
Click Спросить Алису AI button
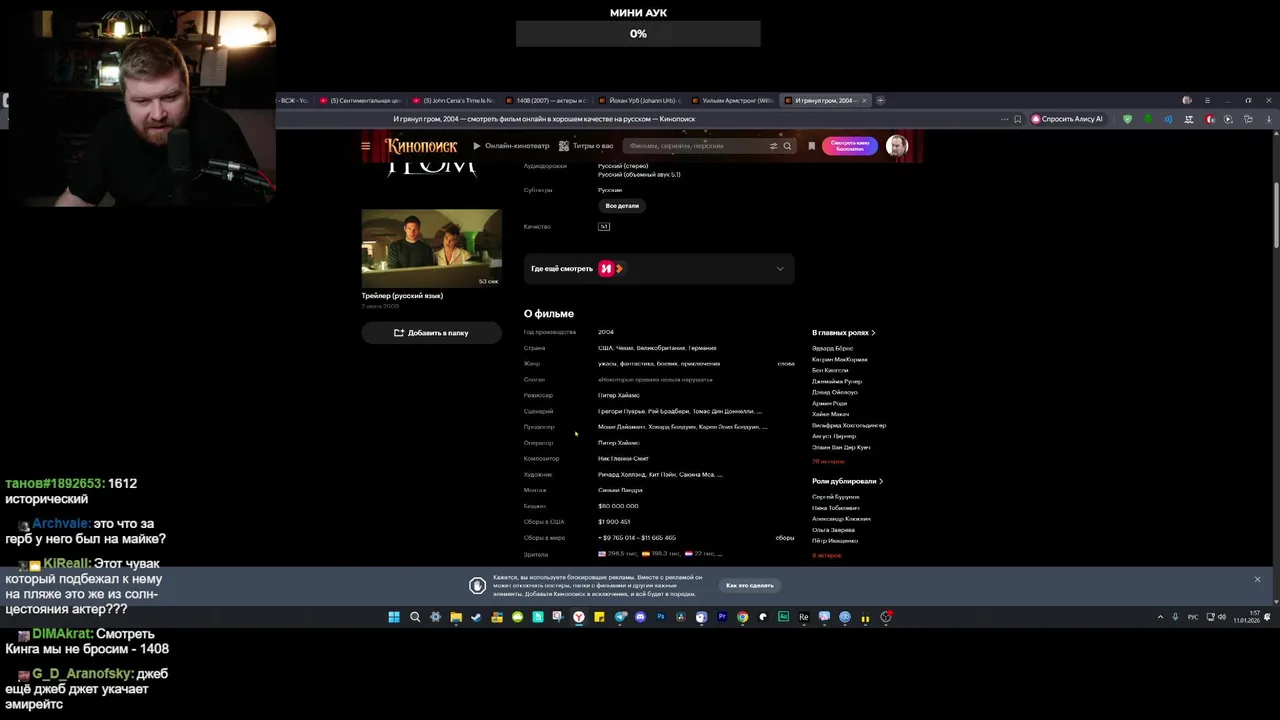pos(1067,119)
